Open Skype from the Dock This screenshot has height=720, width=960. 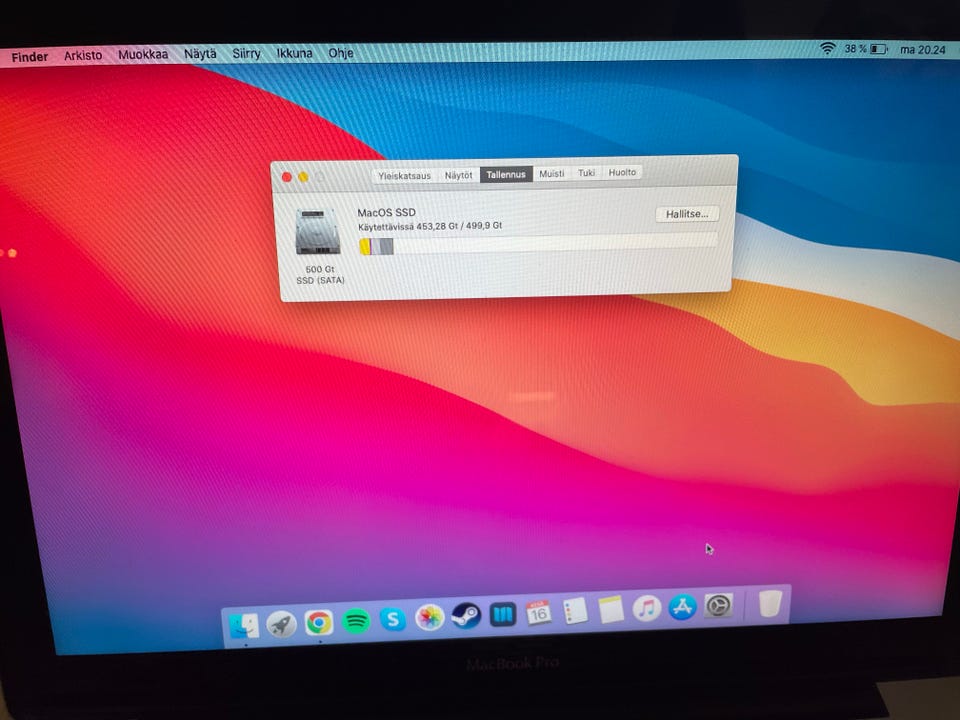[392, 620]
